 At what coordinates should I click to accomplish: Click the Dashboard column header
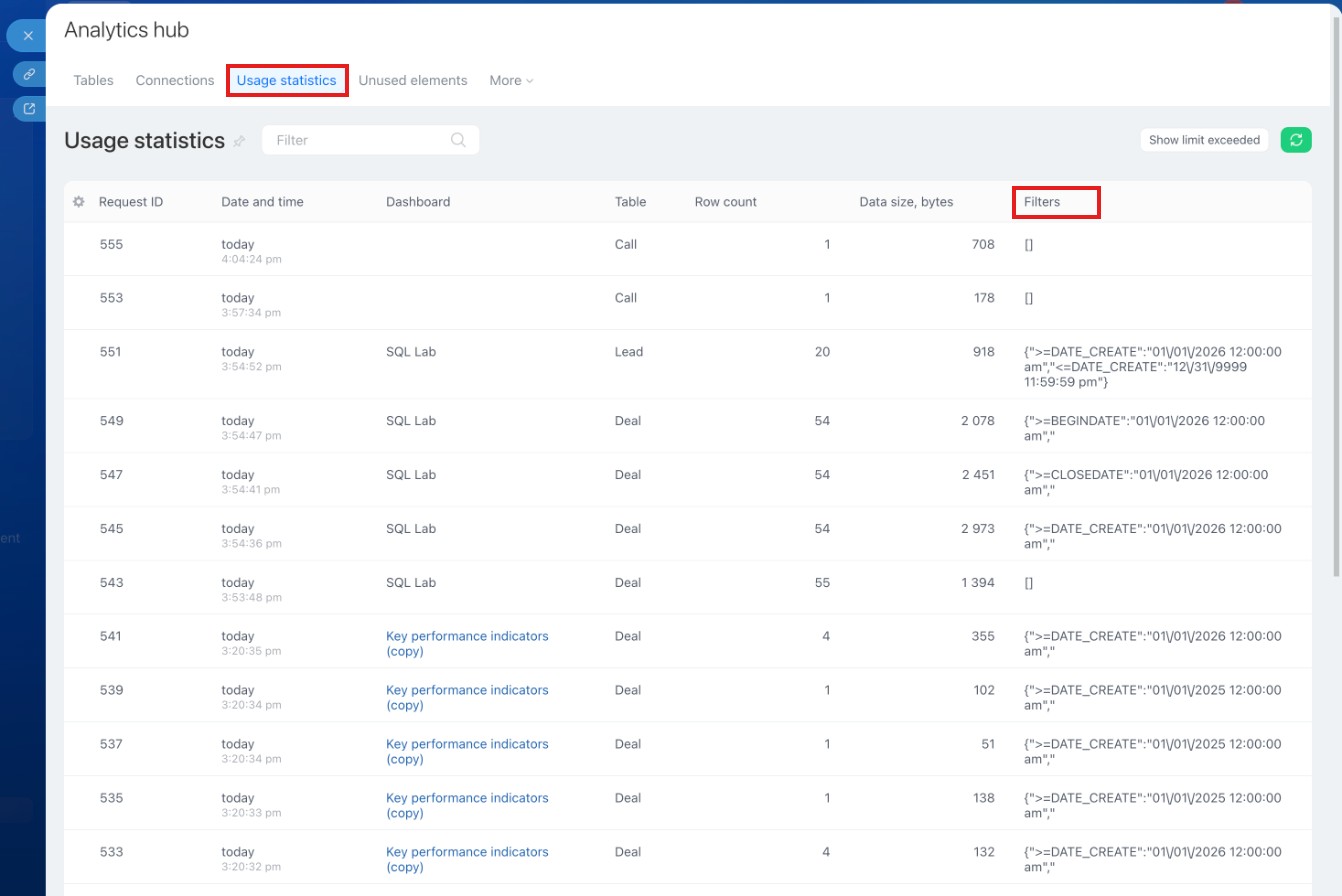(418, 202)
